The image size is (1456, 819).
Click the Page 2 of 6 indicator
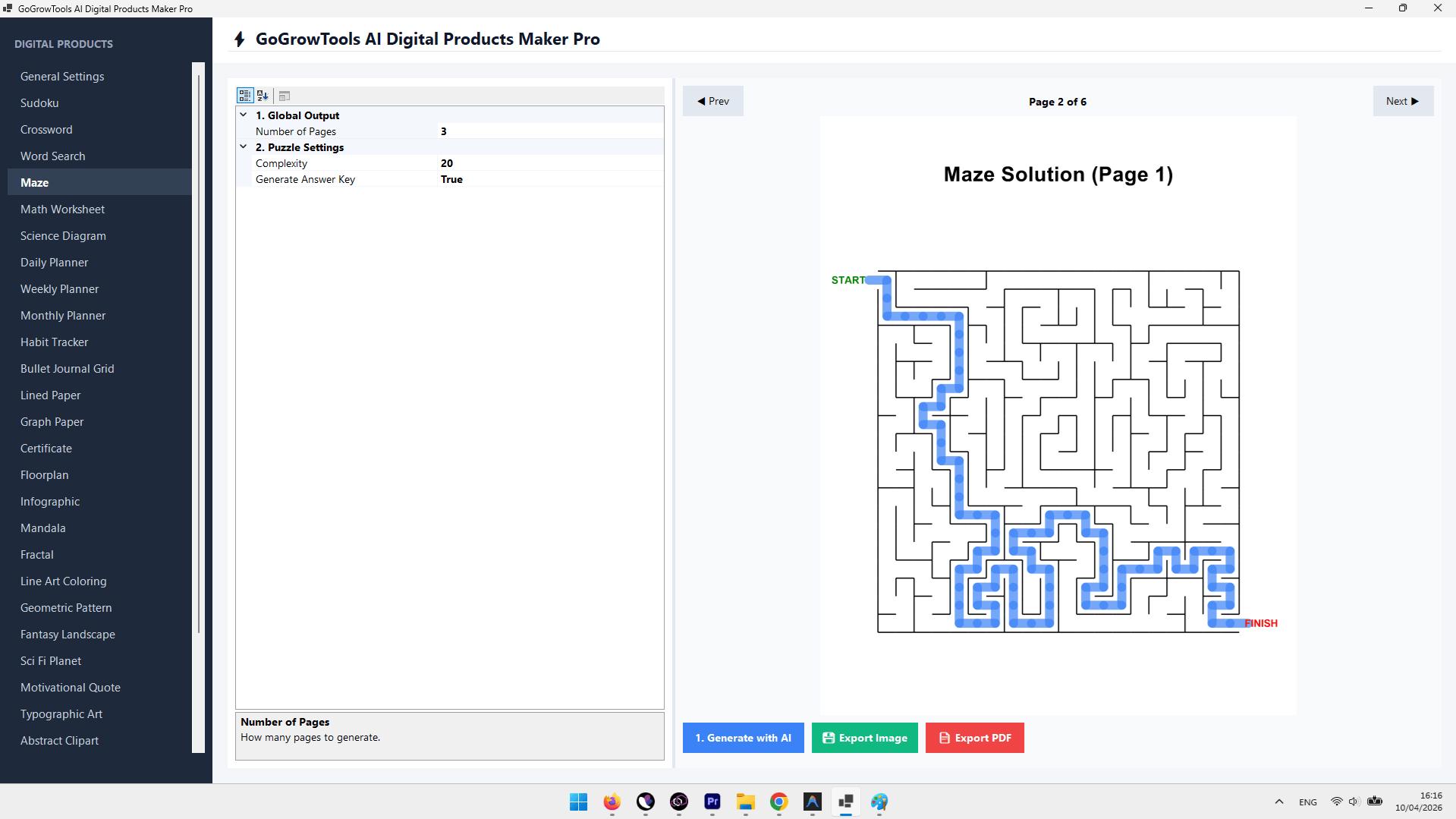point(1057,102)
